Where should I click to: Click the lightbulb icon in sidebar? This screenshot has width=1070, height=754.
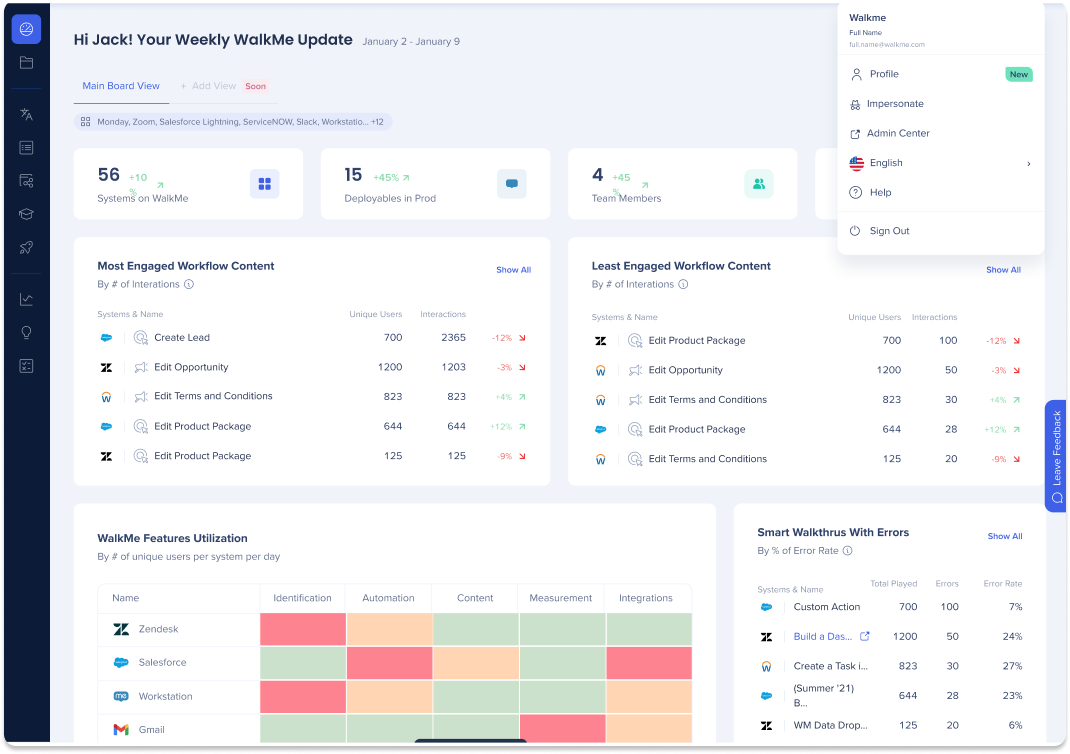click(26, 332)
